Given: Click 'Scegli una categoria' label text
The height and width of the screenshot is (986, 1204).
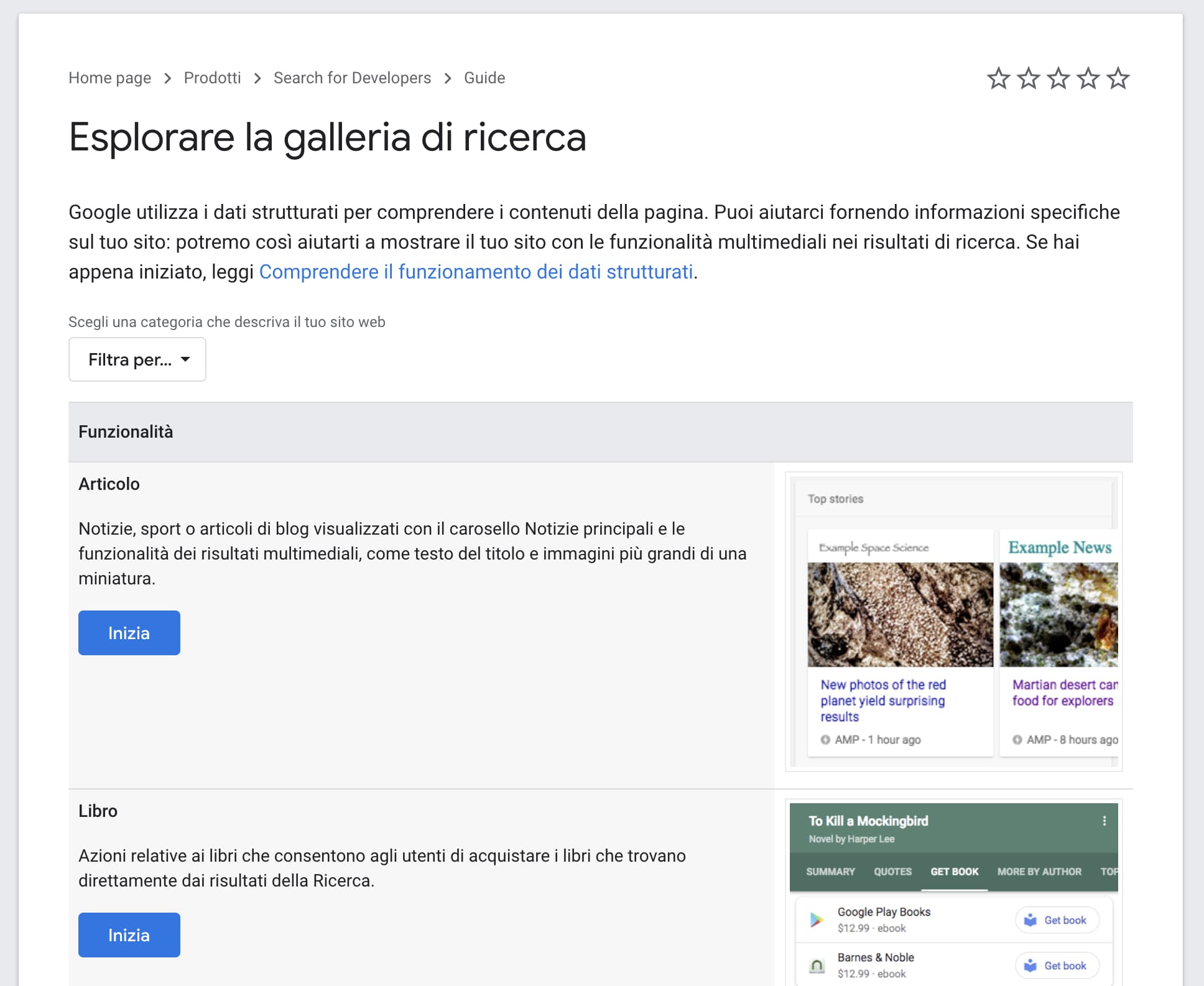Looking at the screenshot, I should coord(227,322).
